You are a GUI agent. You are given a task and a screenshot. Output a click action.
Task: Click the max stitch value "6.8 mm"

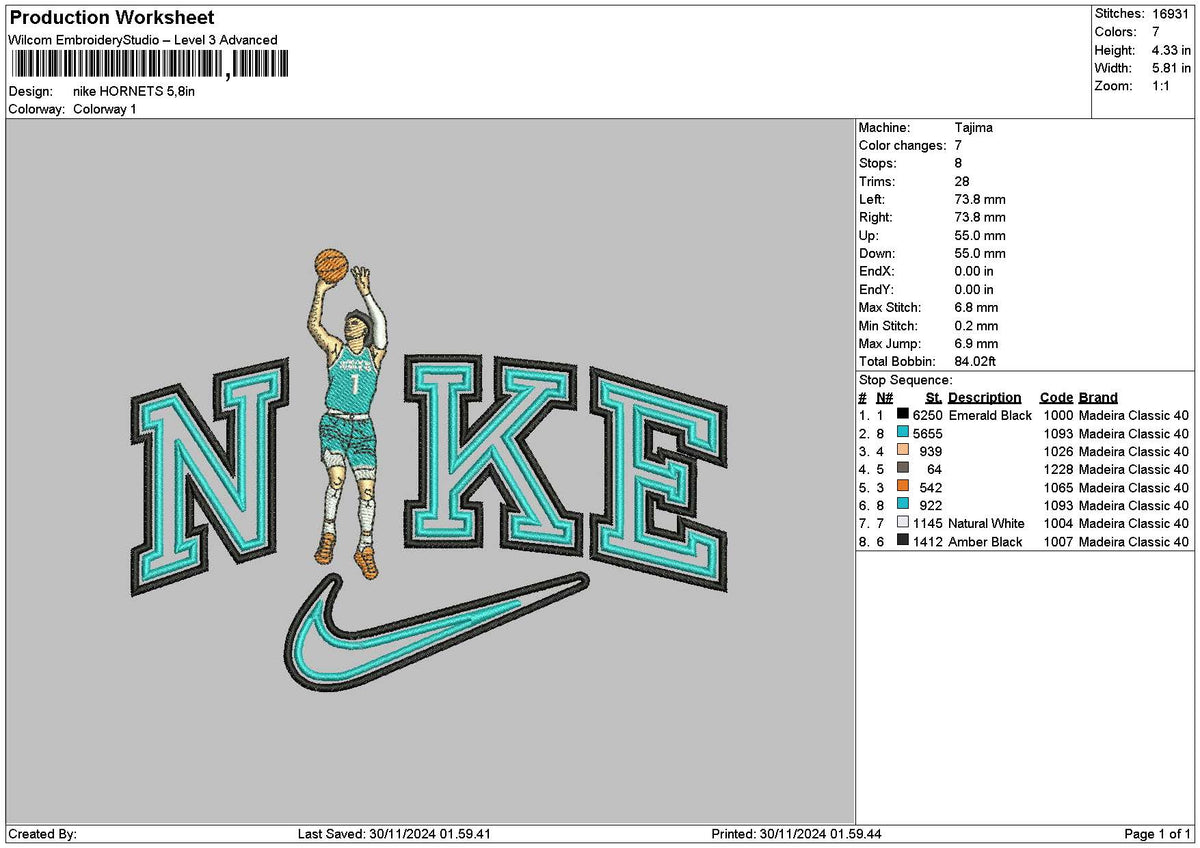(976, 308)
